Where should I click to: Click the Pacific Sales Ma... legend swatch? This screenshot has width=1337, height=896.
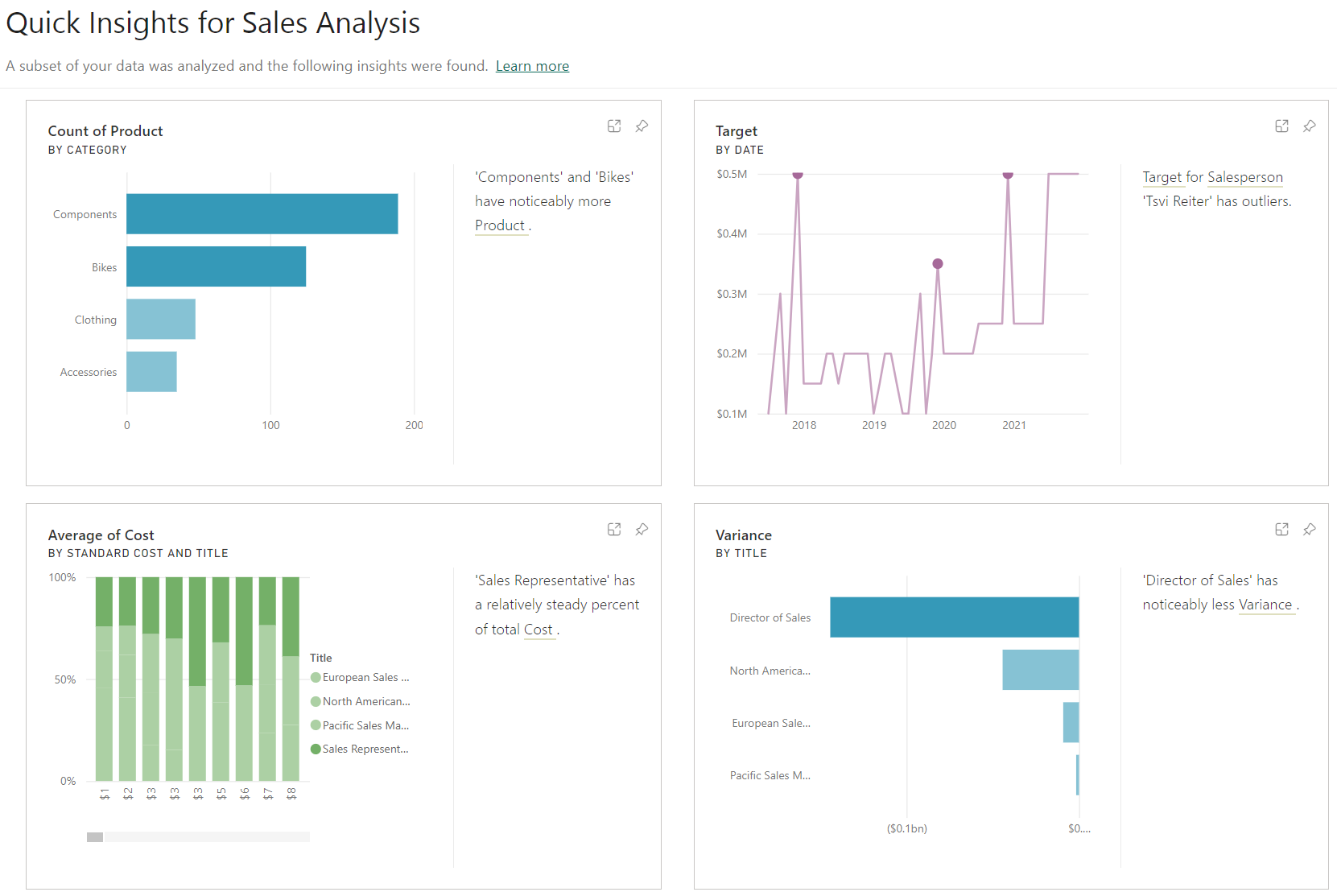click(x=316, y=725)
